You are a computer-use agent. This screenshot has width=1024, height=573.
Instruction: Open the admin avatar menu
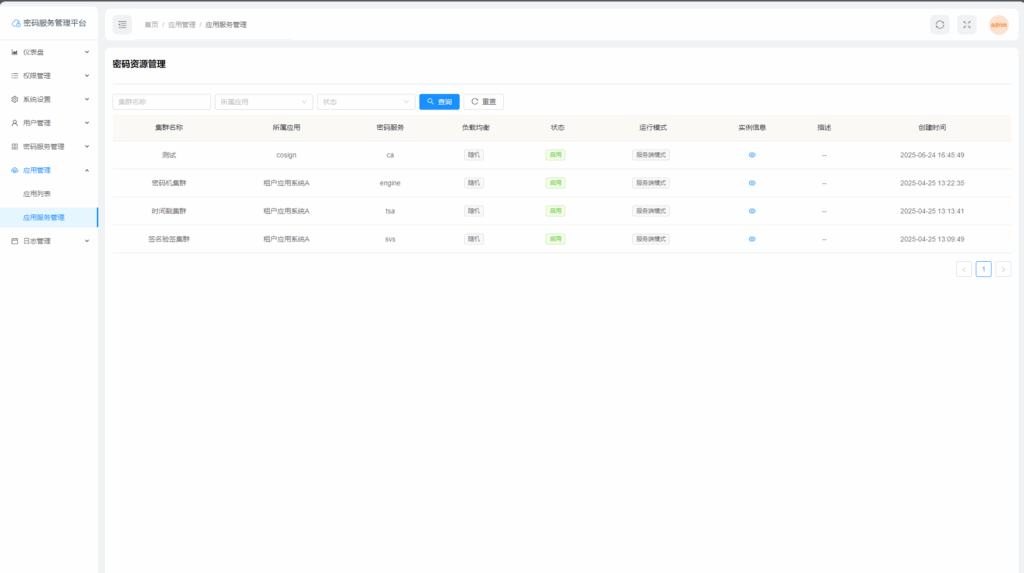(x=998, y=25)
